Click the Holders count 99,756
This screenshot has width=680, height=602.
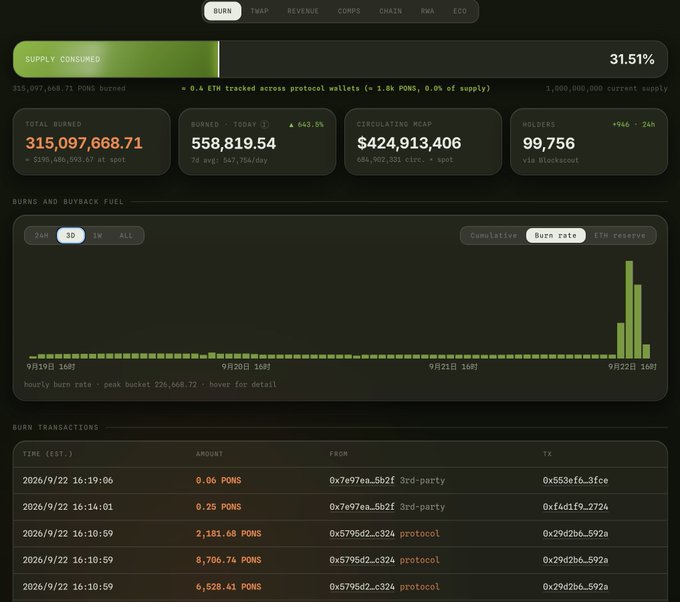tap(549, 144)
